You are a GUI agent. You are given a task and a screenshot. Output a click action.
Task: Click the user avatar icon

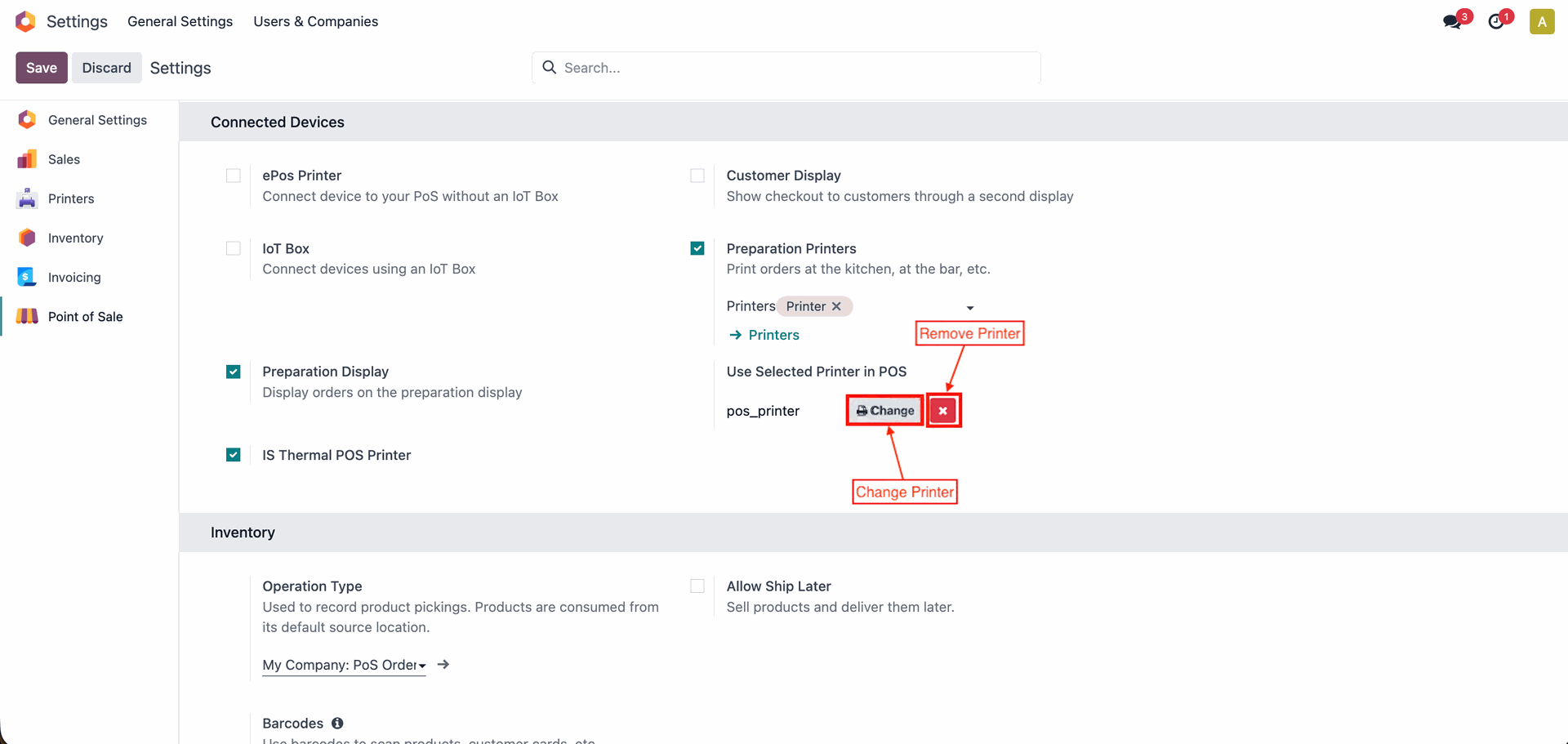point(1541,22)
